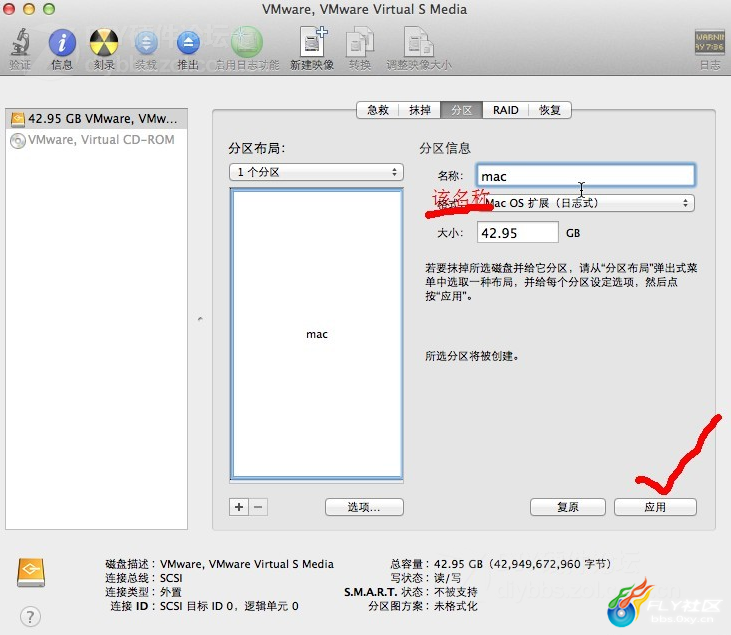Select the Partition (分区) tab

(462, 110)
